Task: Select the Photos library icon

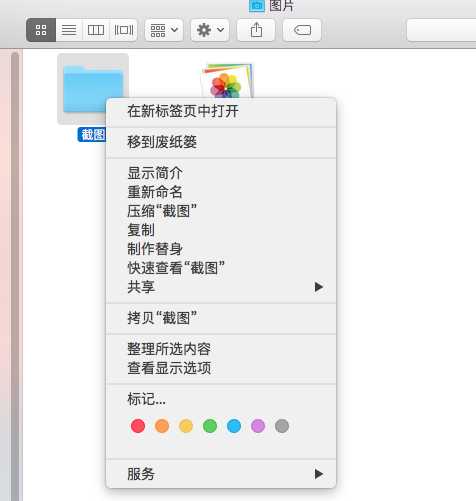Action: 227,80
